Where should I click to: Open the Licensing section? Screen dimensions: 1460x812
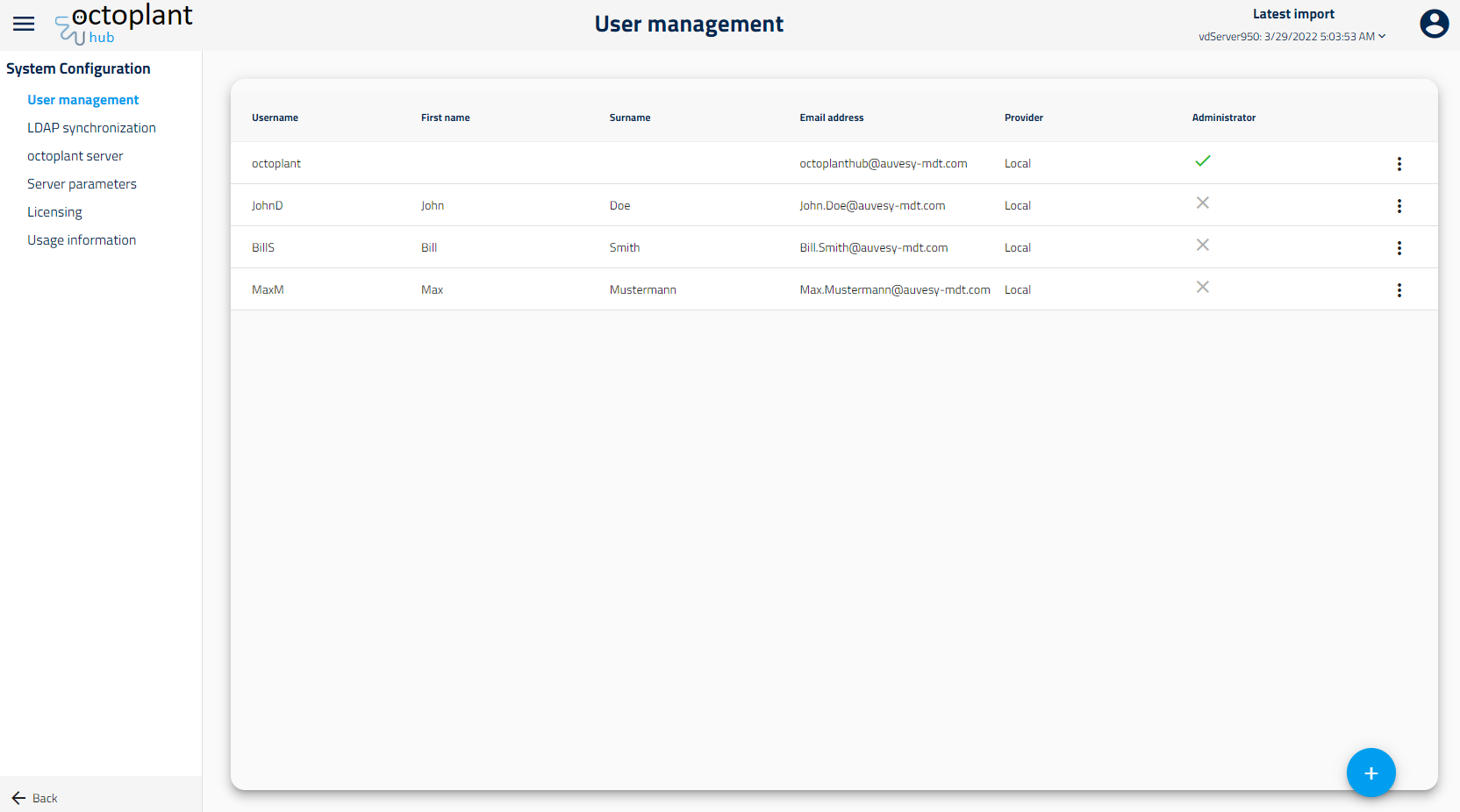(54, 211)
